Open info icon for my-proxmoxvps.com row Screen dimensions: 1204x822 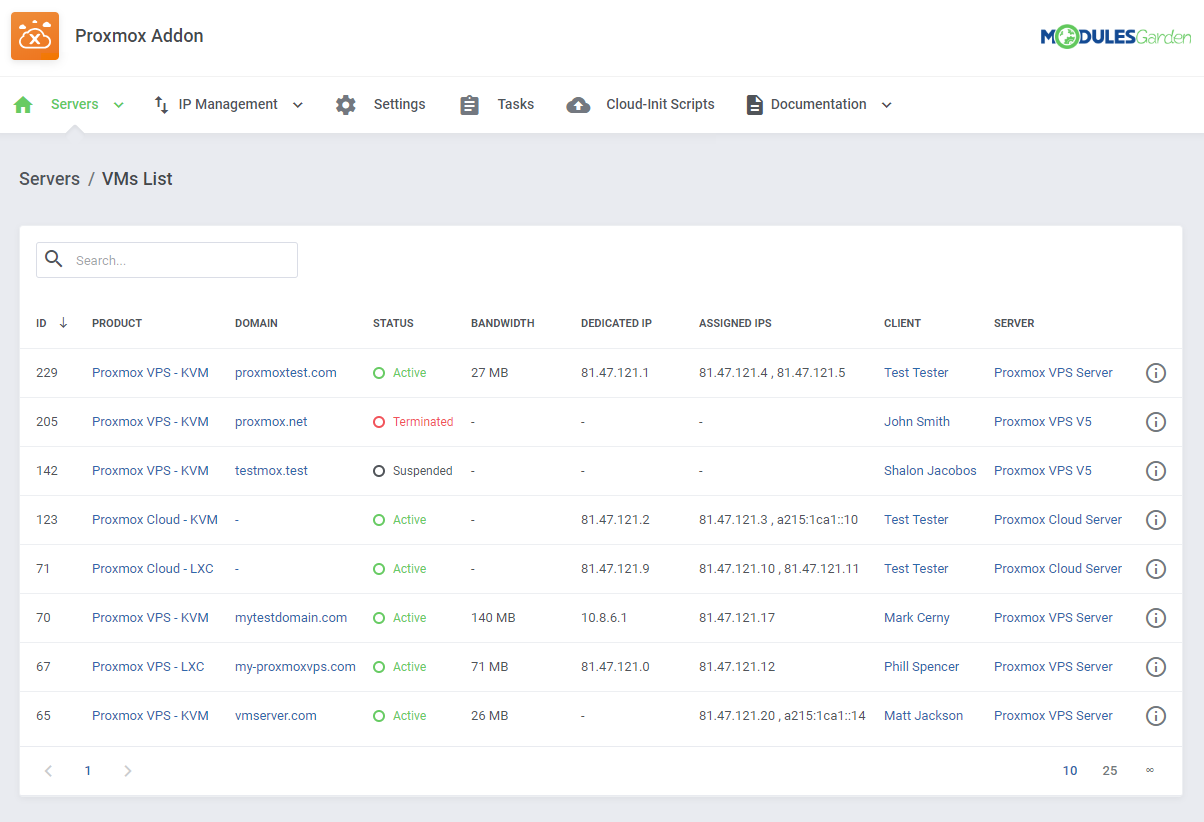point(1156,667)
